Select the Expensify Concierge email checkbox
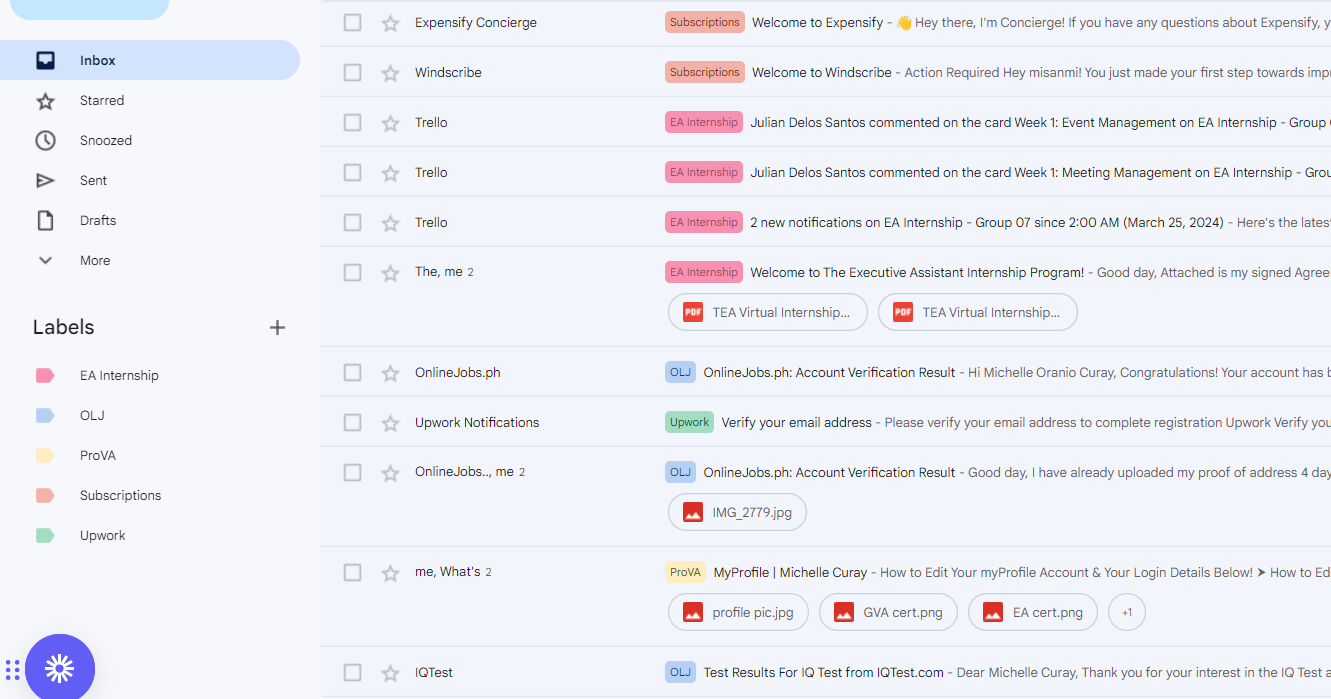 352,22
